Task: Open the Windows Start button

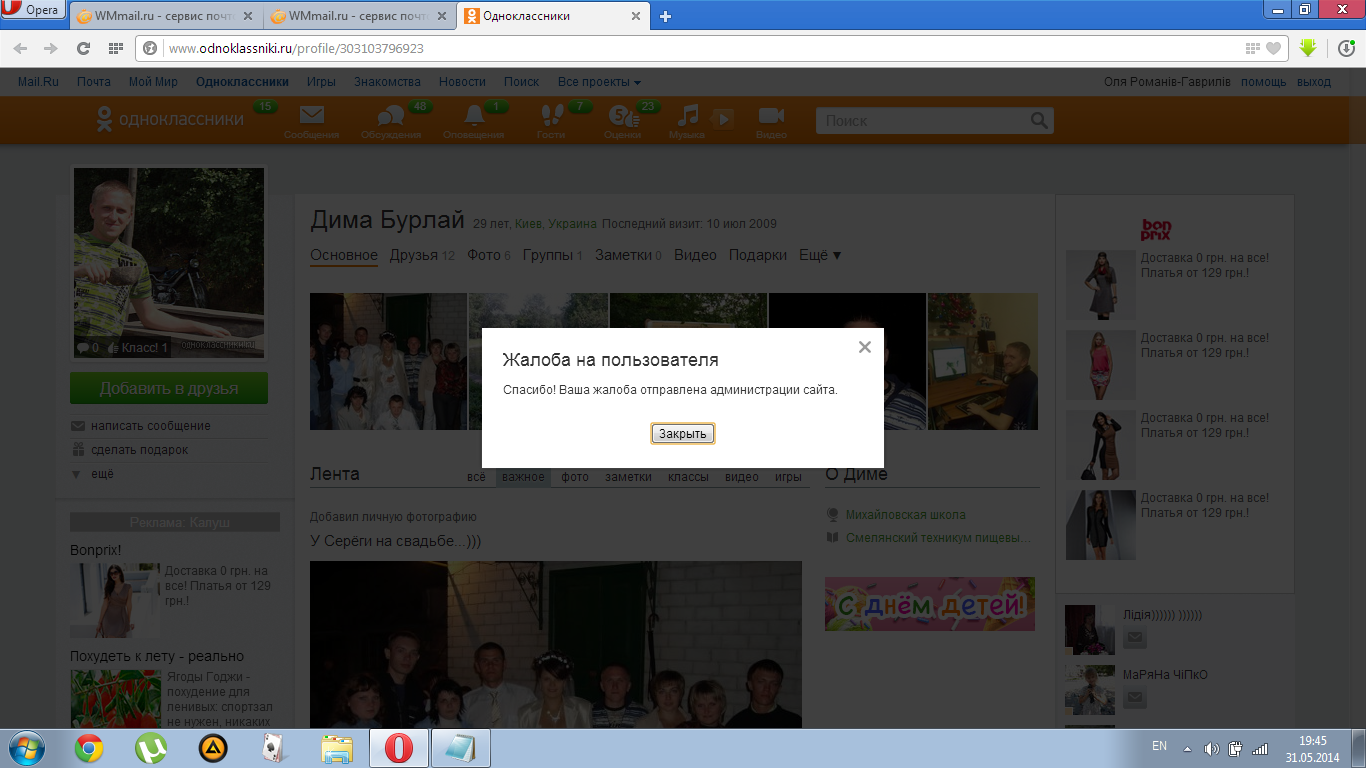Action: (25, 748)
